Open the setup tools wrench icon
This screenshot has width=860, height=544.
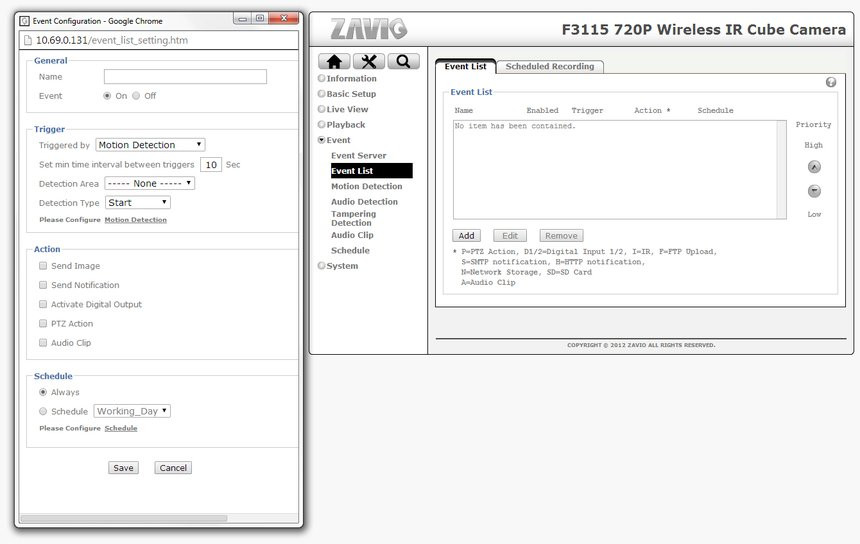click(369, 61)
